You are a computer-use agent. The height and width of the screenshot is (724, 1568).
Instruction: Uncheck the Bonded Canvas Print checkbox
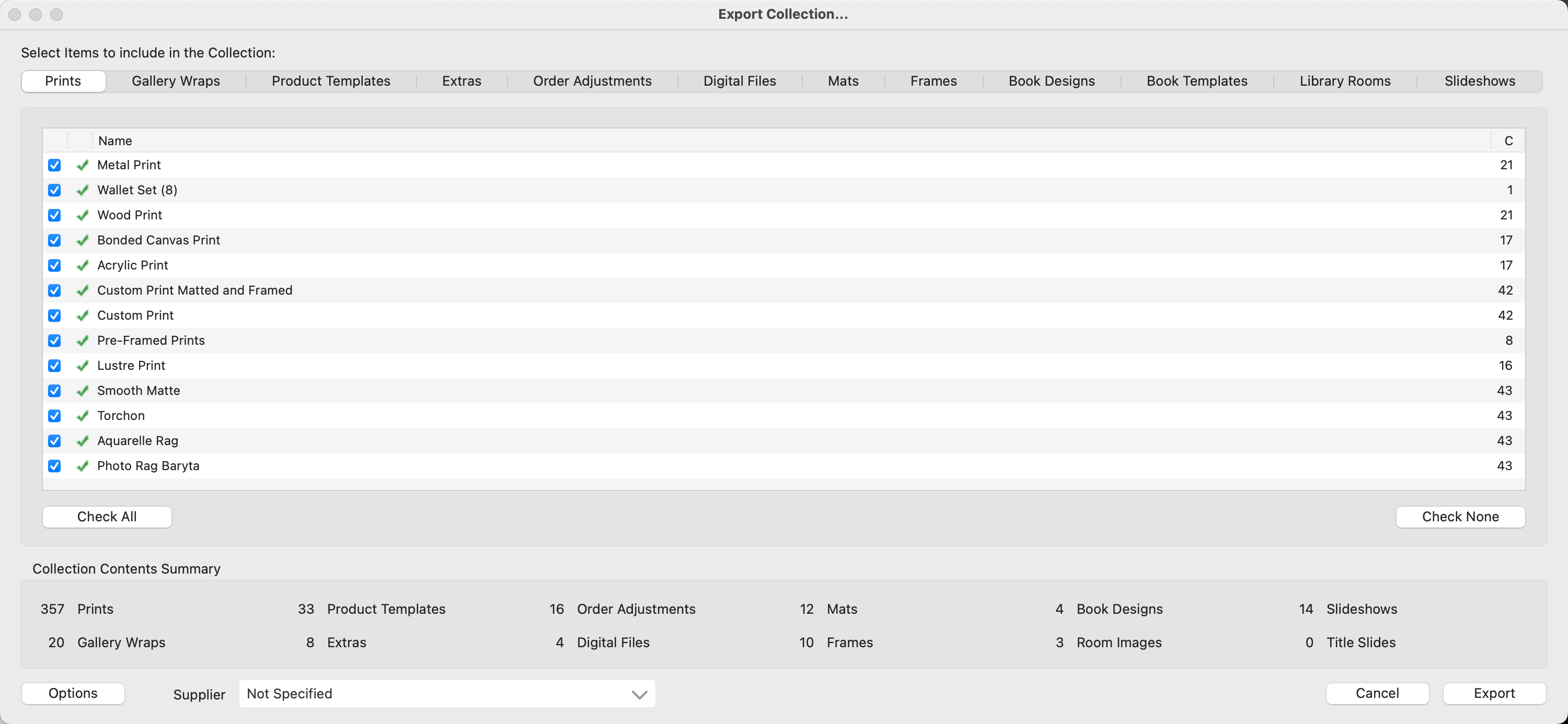[54, 240]
